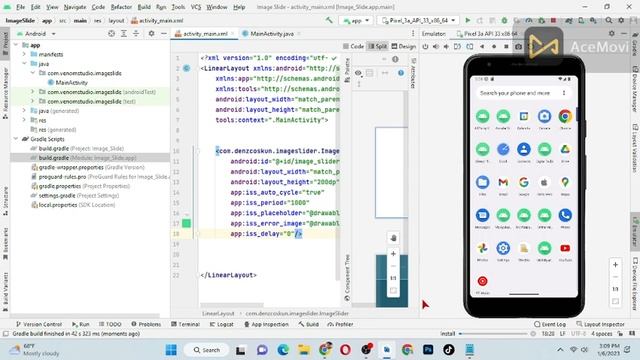Screen dimensions: 640x360
Task: Open Version Control tool window
Action: click(39, 324)
